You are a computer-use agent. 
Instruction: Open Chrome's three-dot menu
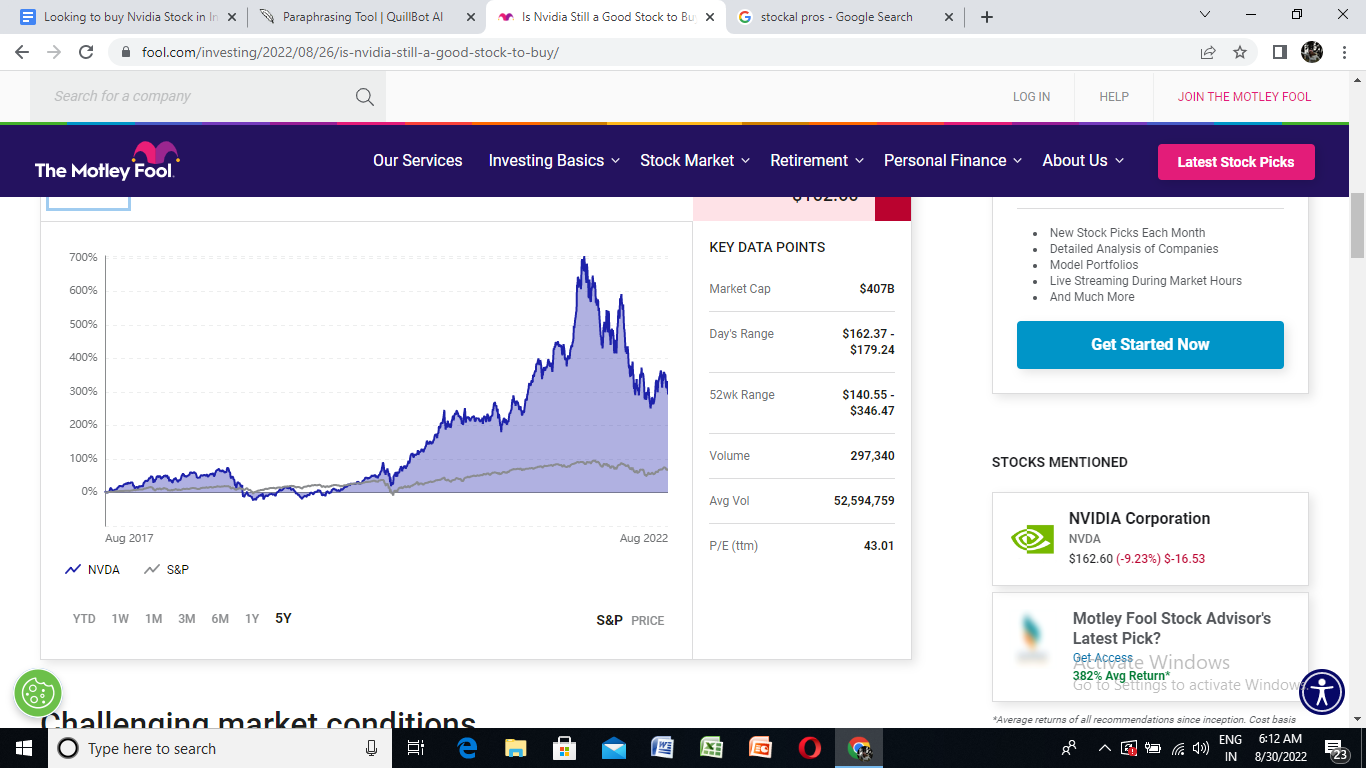point(1344,52)
